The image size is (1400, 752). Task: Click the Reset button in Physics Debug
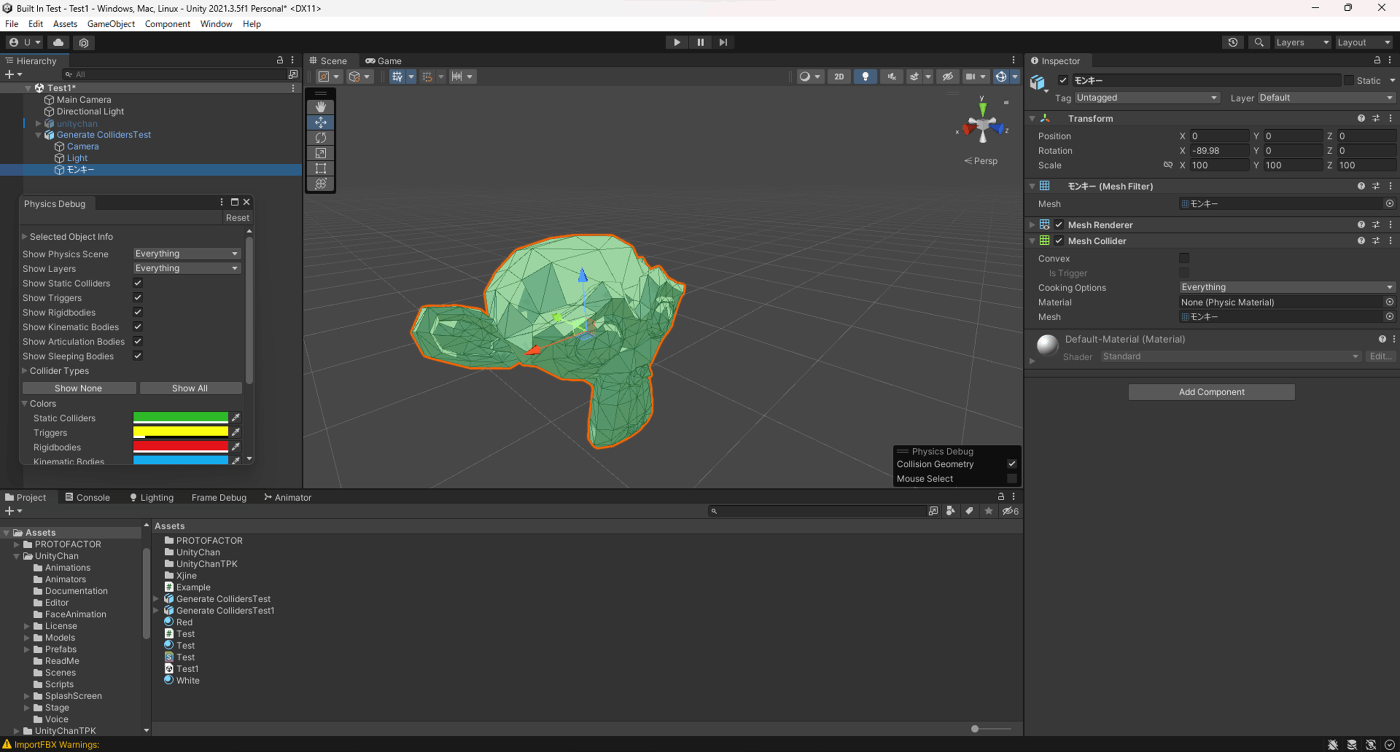(x=238, y=218)
